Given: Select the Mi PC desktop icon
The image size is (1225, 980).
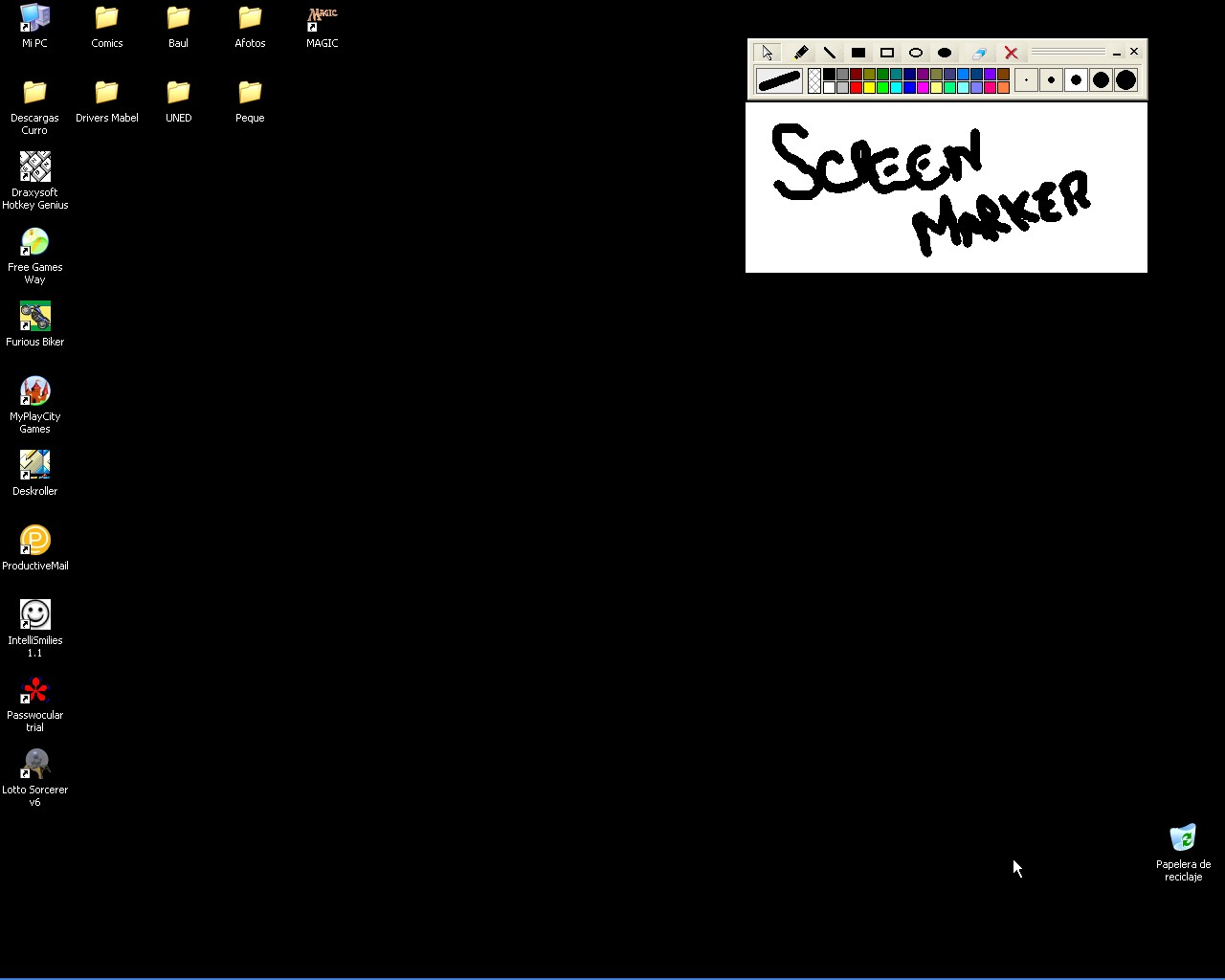Looking at the screenshot, I should [x=34, y=26].
